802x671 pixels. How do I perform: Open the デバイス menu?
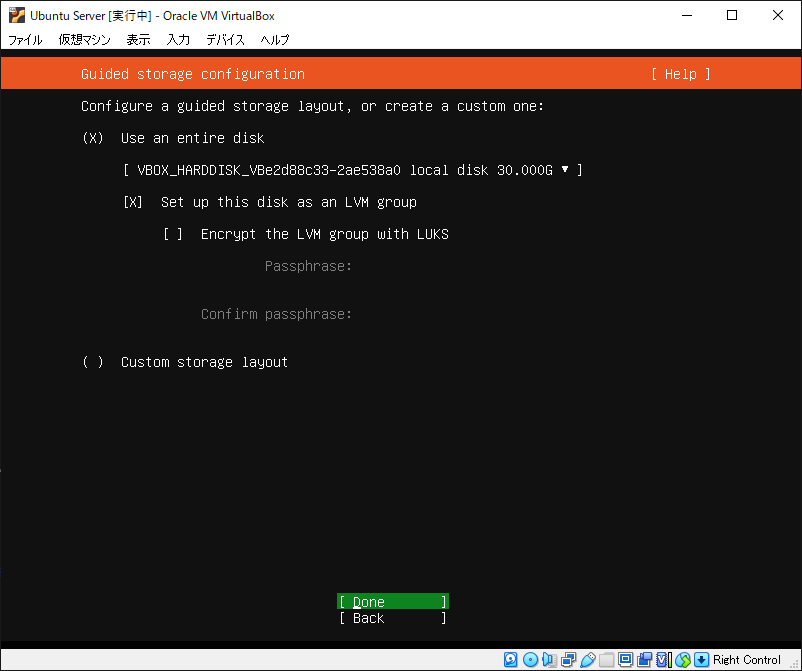click(x=225, y=39)
